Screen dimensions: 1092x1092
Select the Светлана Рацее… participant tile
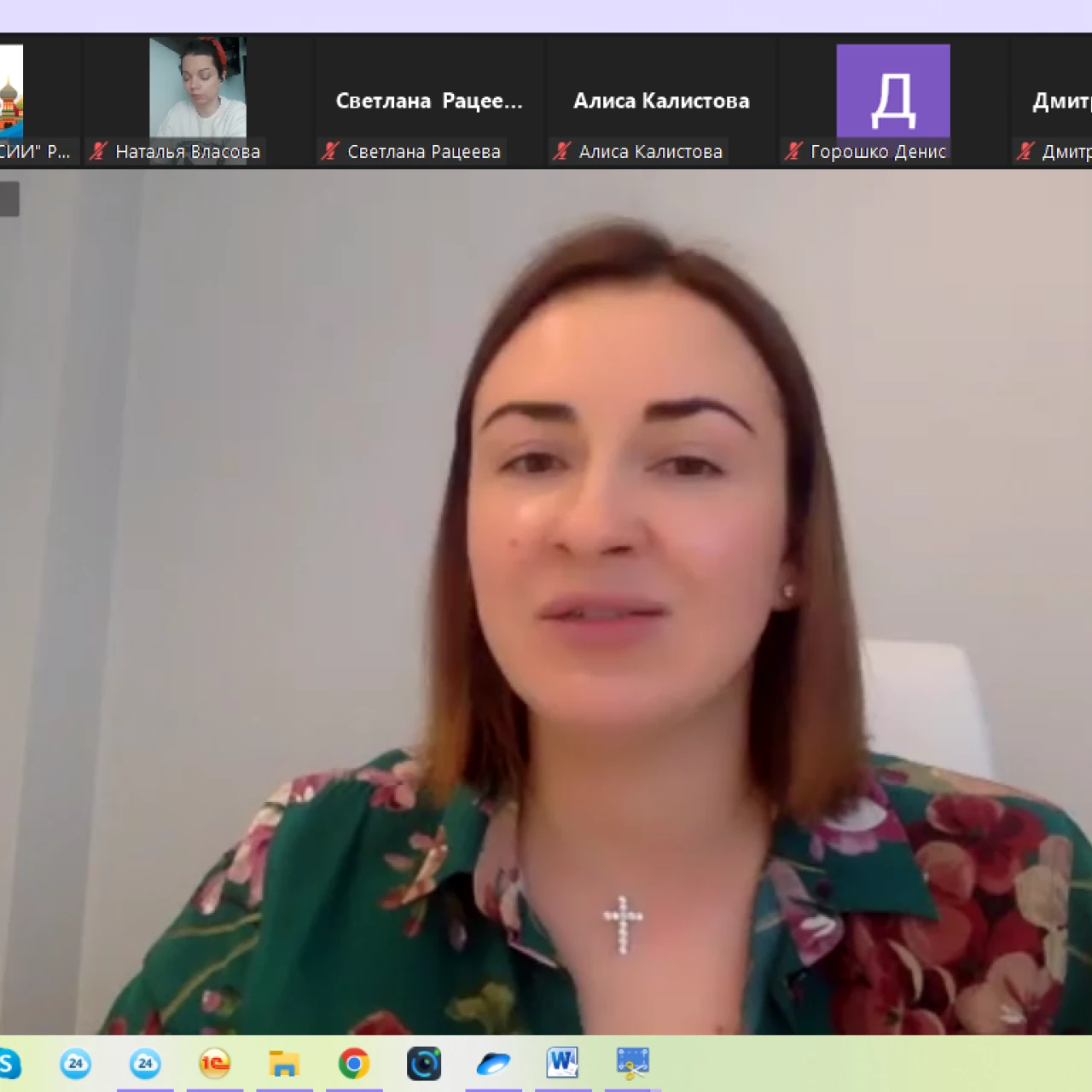(429, 101)
